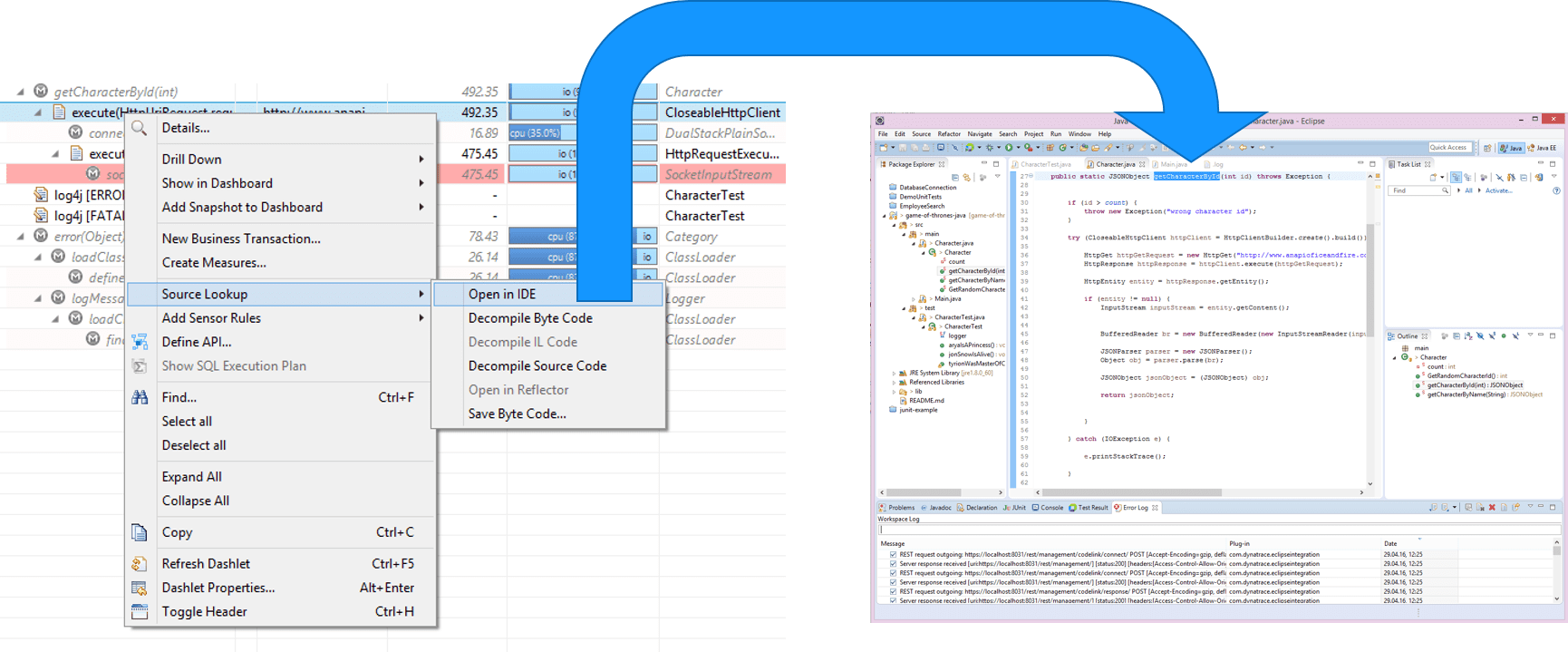1568x652 pixels.
Task: Expand Show in Dashboard submenu arrow
Action: pyautogui.click(x=421, y=183)
